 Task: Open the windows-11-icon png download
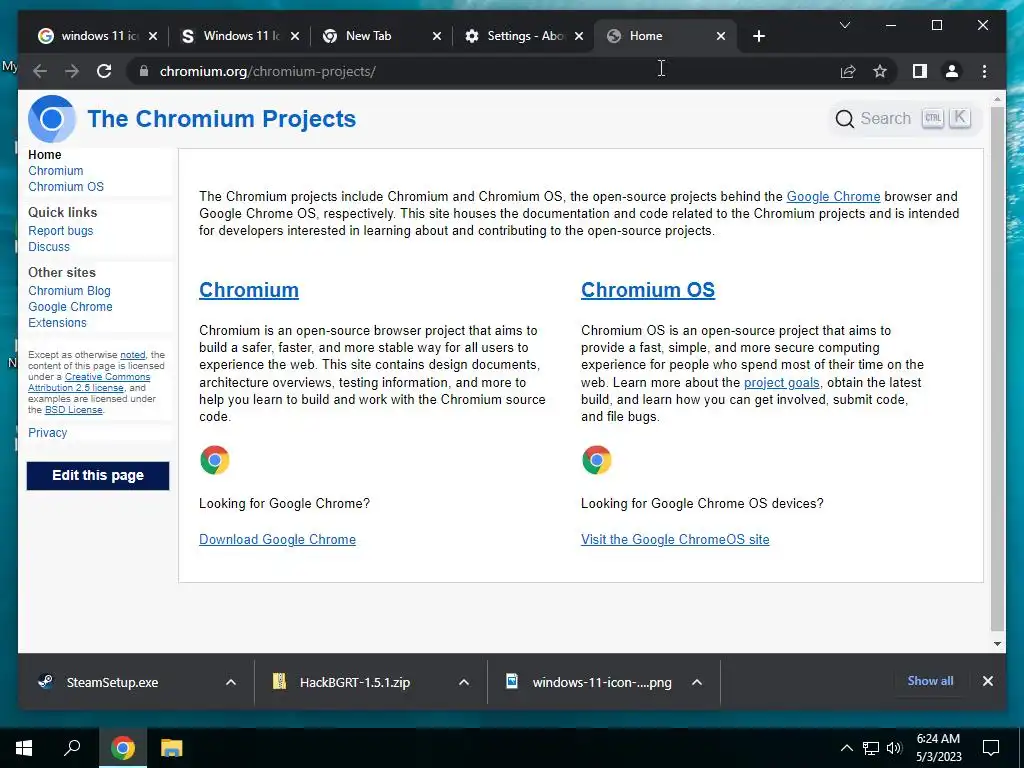[x=601, y=682]
